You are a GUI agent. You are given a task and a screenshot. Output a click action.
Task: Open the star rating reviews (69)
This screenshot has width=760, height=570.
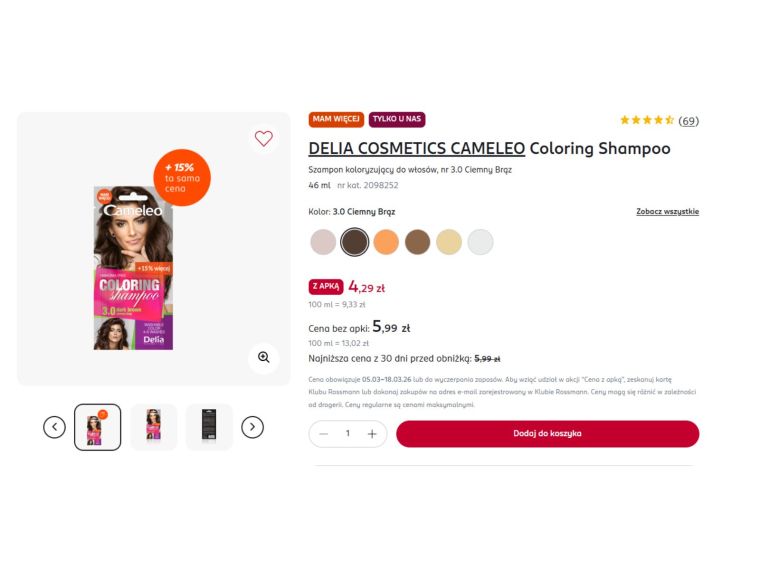(x=660, y=120)
